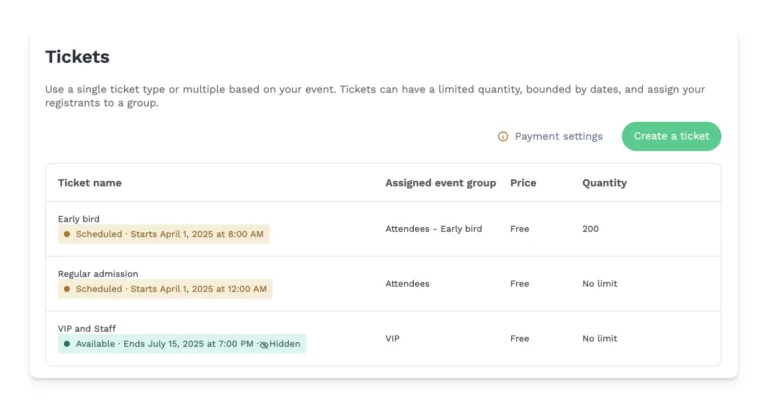Image resolution: width=768 pixels, height=408 pixels.
Task: Click the info icon beside Payment settings
Action: coord(503,137)
